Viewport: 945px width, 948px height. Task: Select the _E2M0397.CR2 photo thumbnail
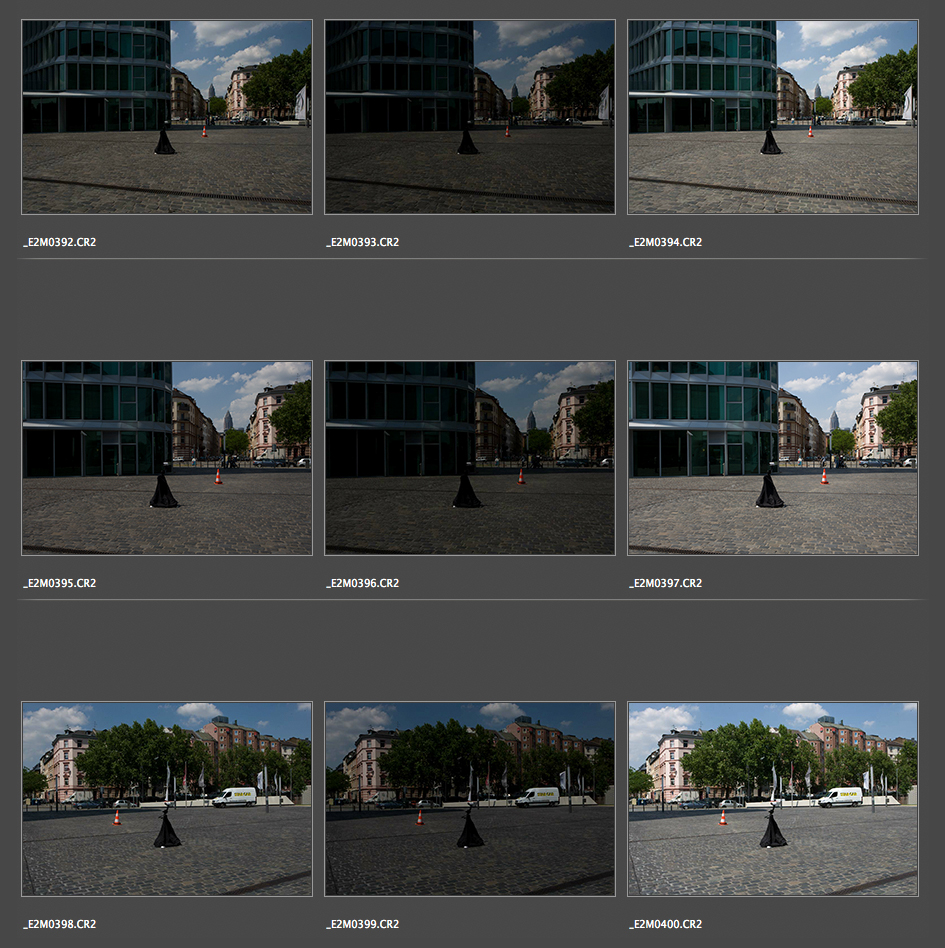click(x=772, y=458)
